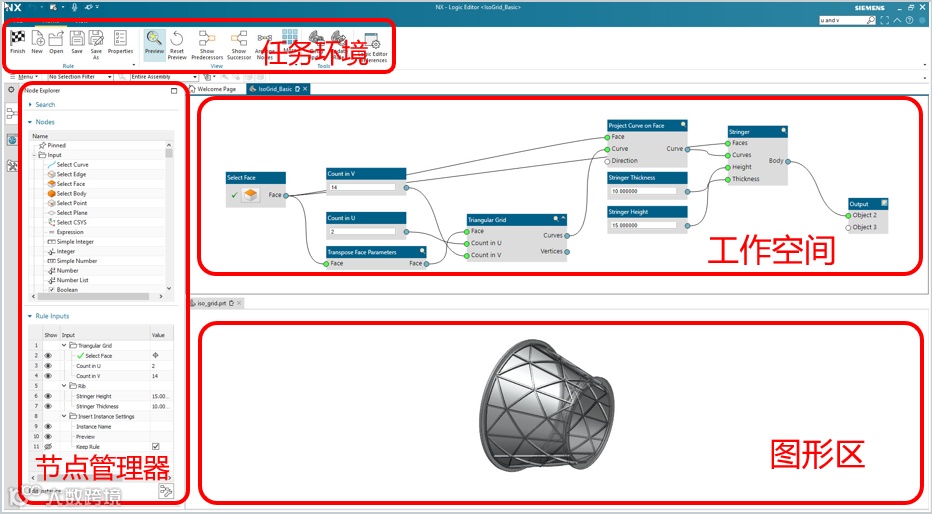Toggle visibility eye for Instance Name

[48, 426]
